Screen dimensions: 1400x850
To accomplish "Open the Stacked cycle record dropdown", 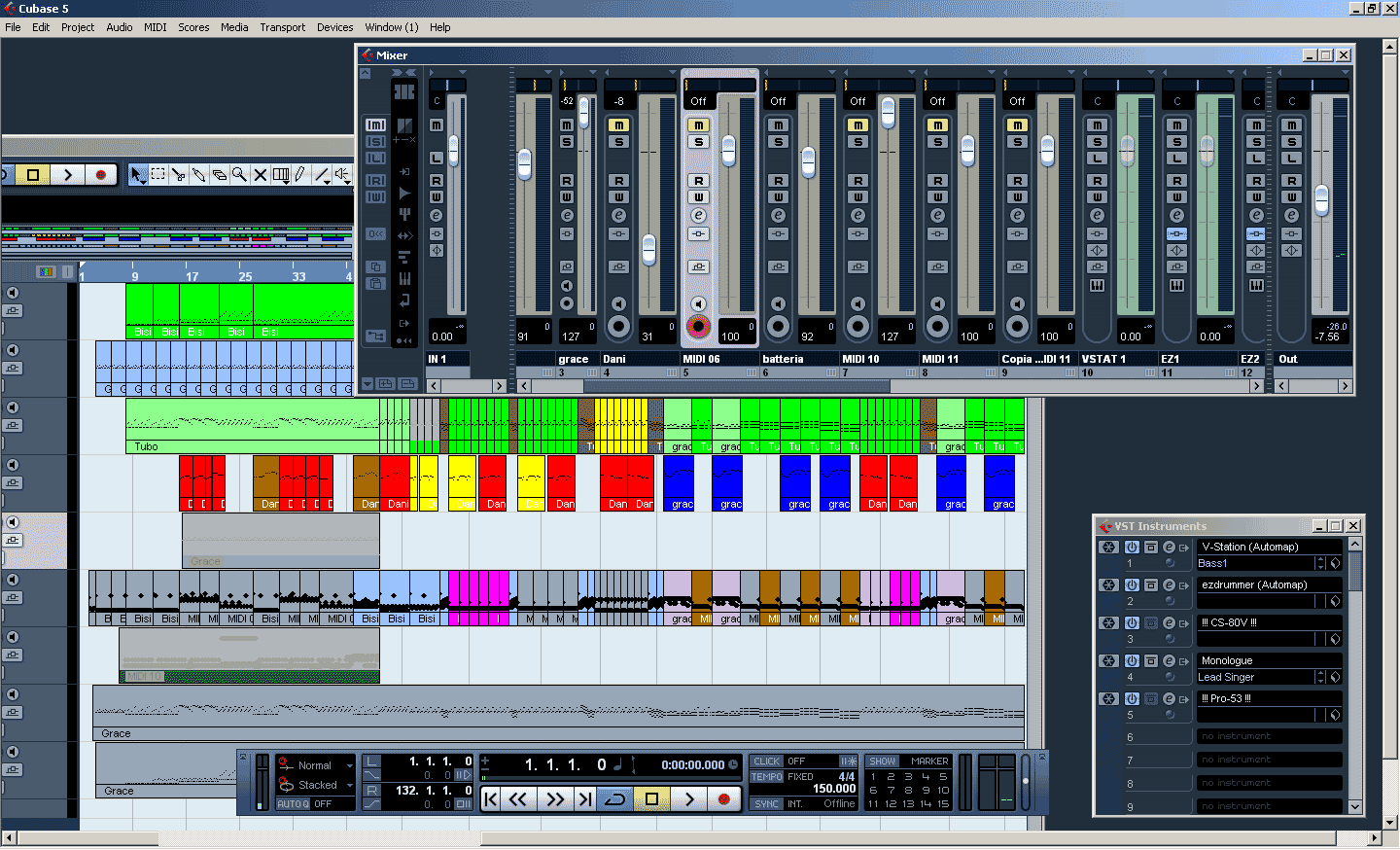I will 317,785.
